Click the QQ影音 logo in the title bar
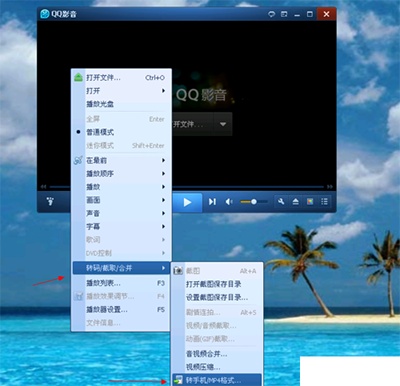The image size is (400, 386). point(45,14)
